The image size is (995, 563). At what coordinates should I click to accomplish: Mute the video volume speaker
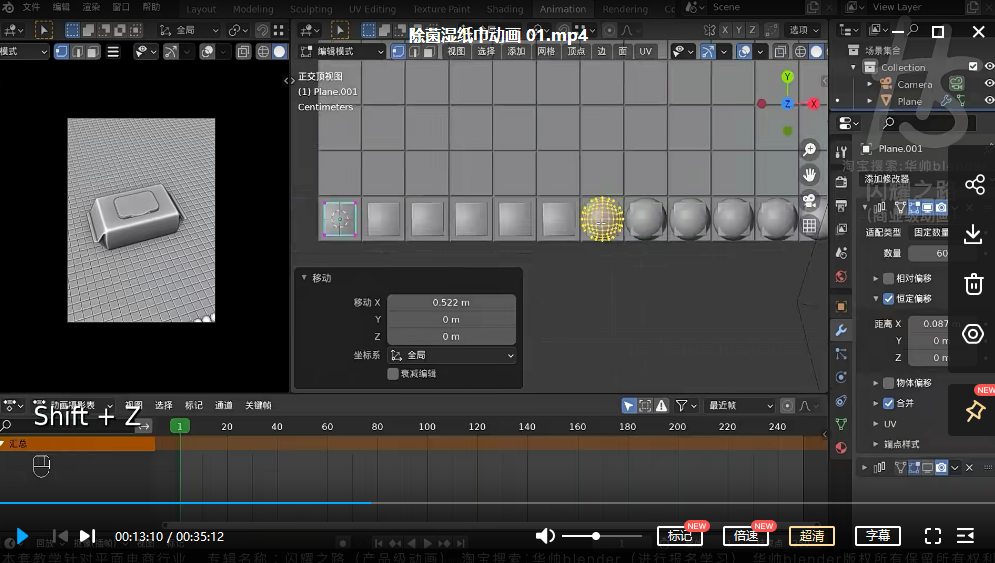pos(545,536)
